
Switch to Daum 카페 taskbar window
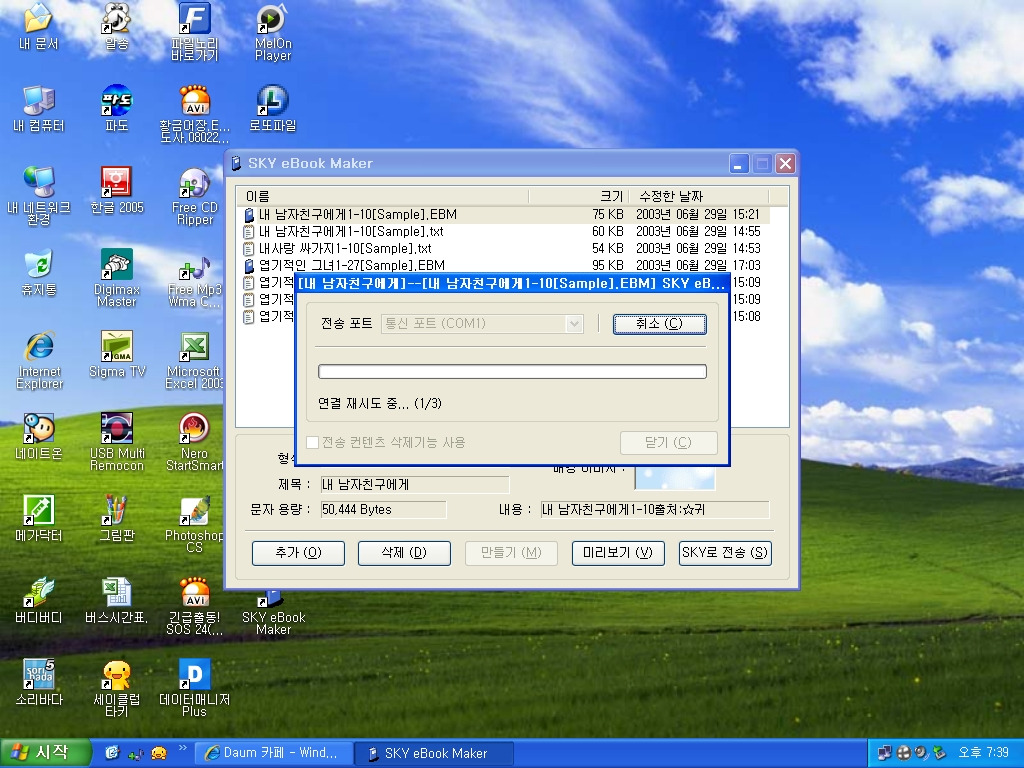[274, 753]
